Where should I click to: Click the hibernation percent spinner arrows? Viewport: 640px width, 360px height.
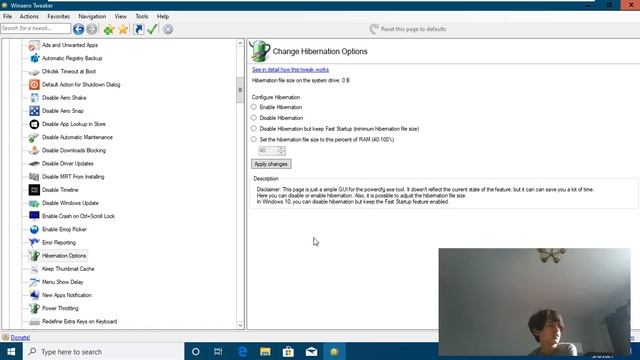tap(281, 151)
